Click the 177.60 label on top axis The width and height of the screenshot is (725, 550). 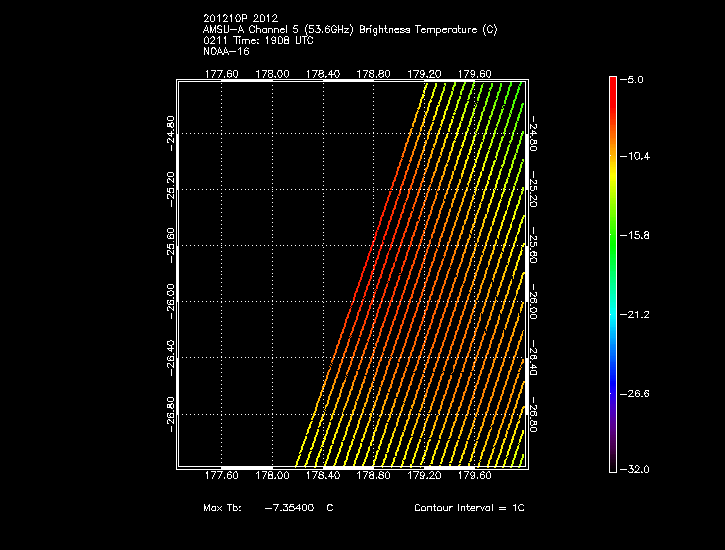[221, 73]
